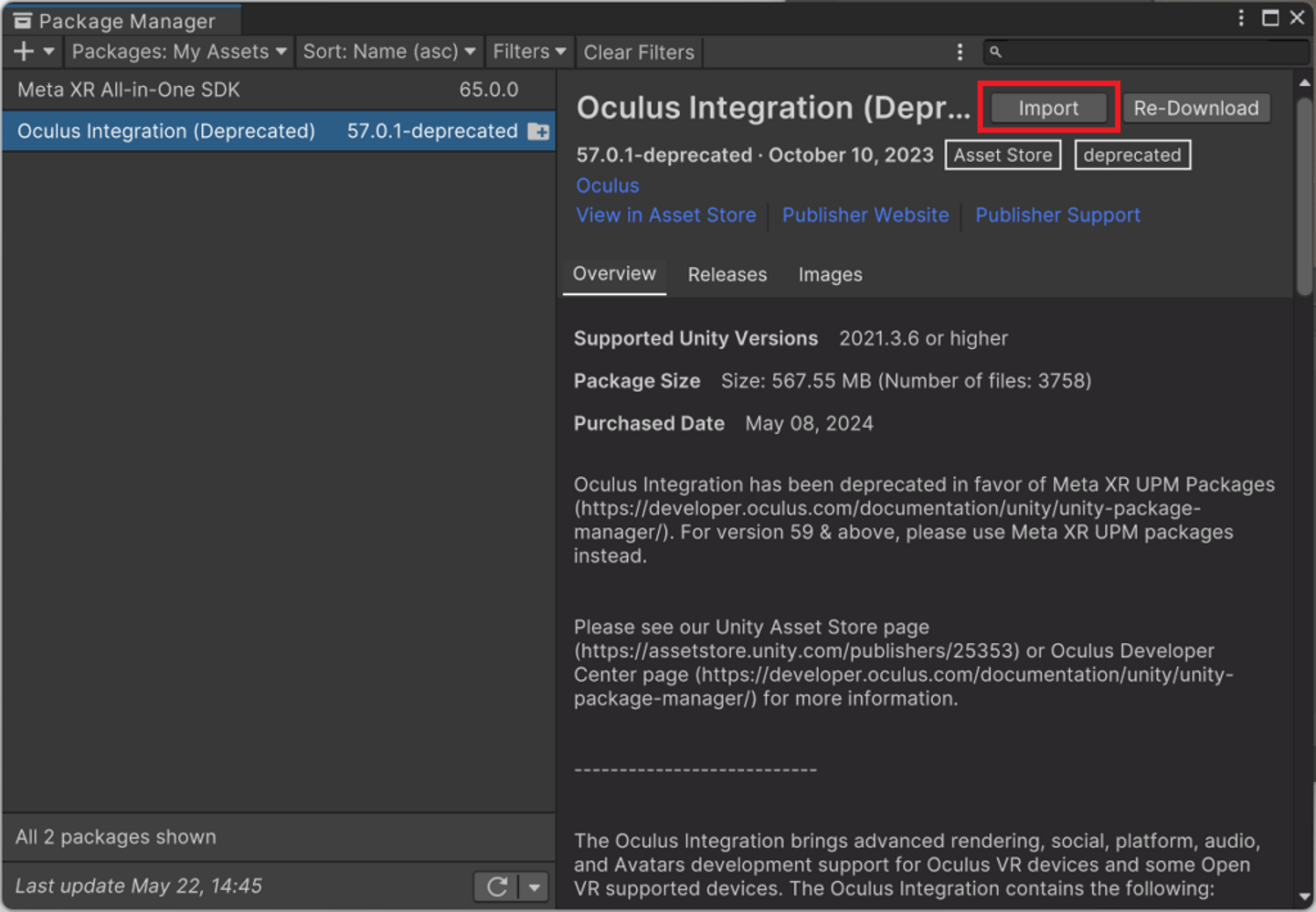Image resolution: width=1316 pixels, height=912 pixels.
Task: Open the Packages: My Assets dropdown
Action: 179,52
